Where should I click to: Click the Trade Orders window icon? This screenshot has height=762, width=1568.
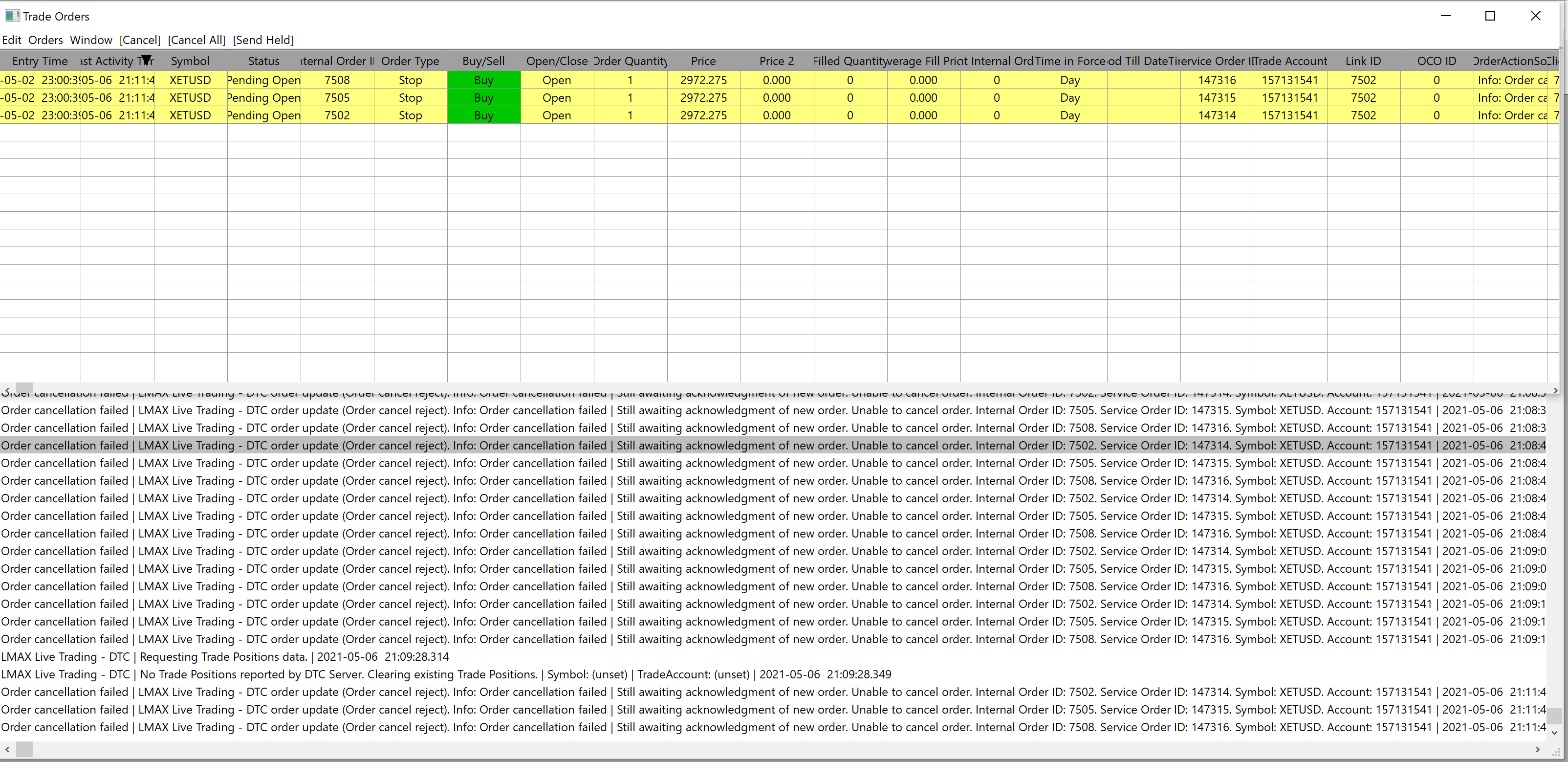point(12,16)
